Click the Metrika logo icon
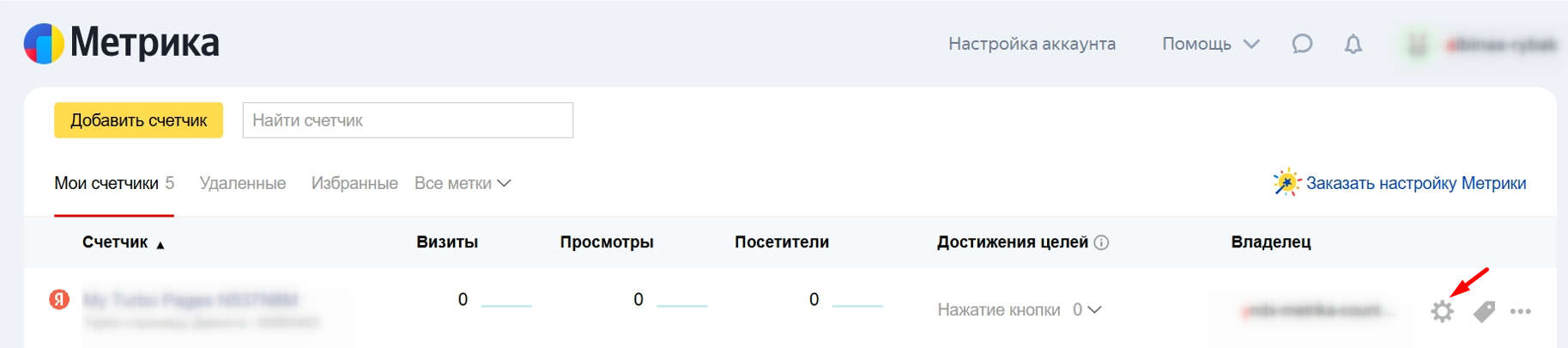This screenshot has width=1568, height=348. click(44, 43)
